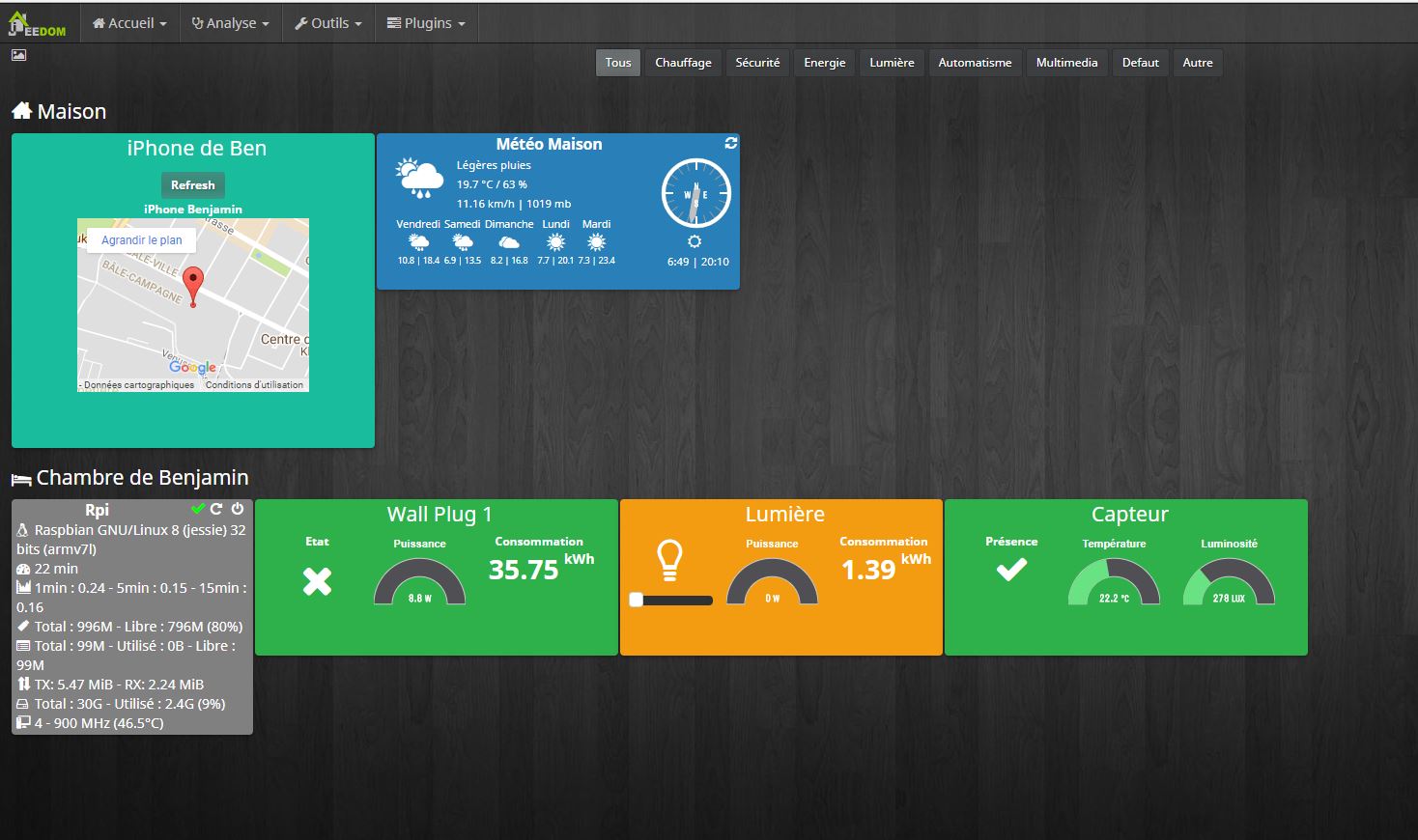Open the Google logo on the map
Image resolution: width=1418 pixels, height=840 pixels.
(x=192, y=367)
